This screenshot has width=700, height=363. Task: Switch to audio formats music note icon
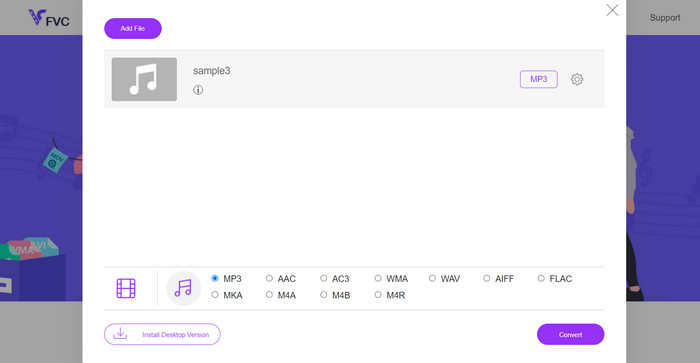coord(183,288)
